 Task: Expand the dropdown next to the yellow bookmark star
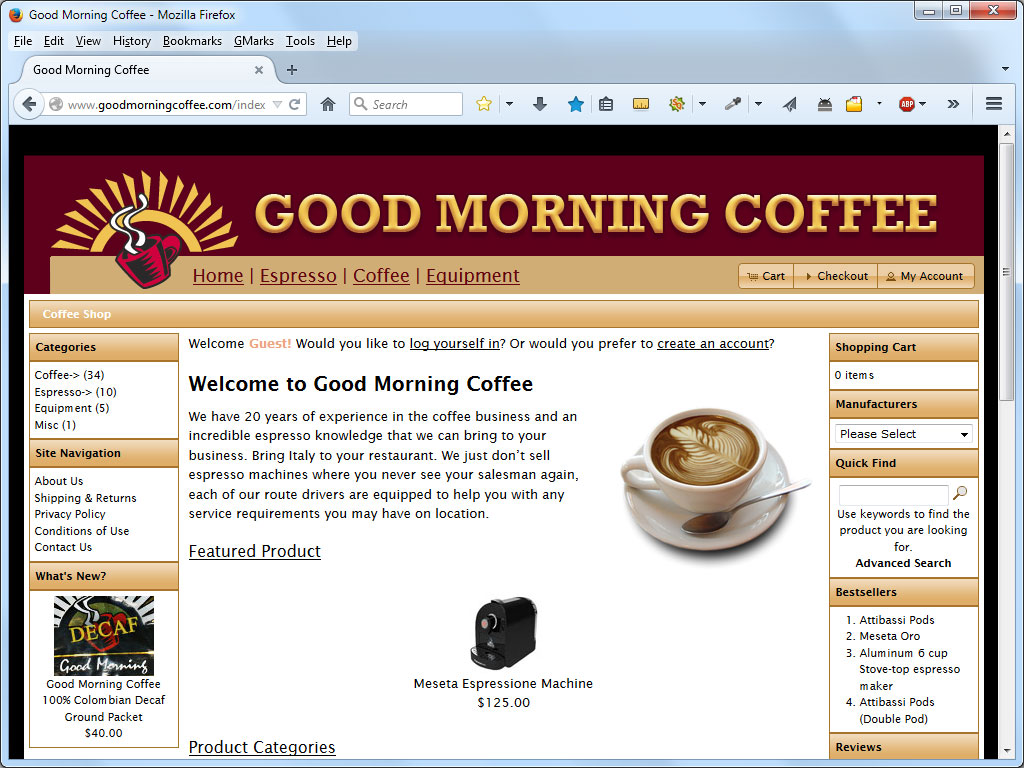point(509,104)
